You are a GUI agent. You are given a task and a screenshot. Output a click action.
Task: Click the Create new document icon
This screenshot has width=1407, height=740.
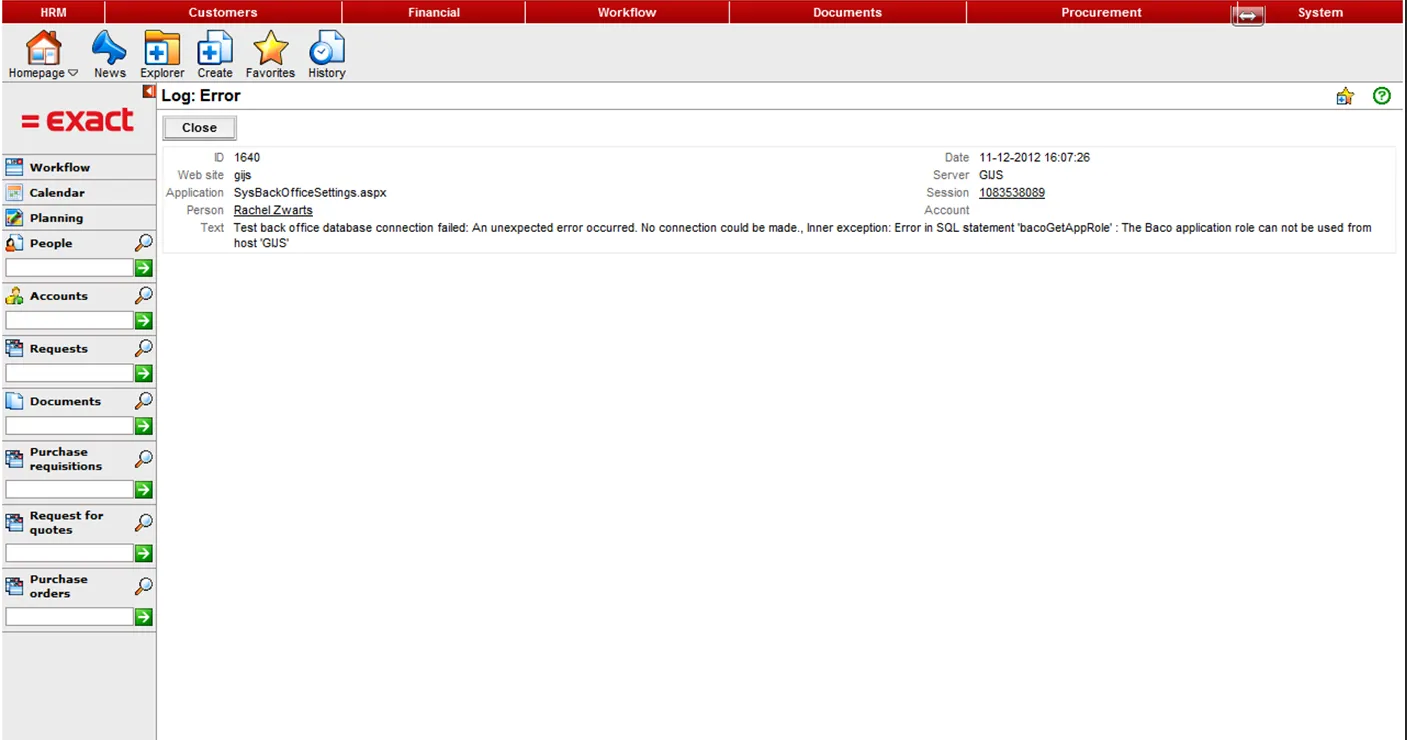tap(215, 49)
